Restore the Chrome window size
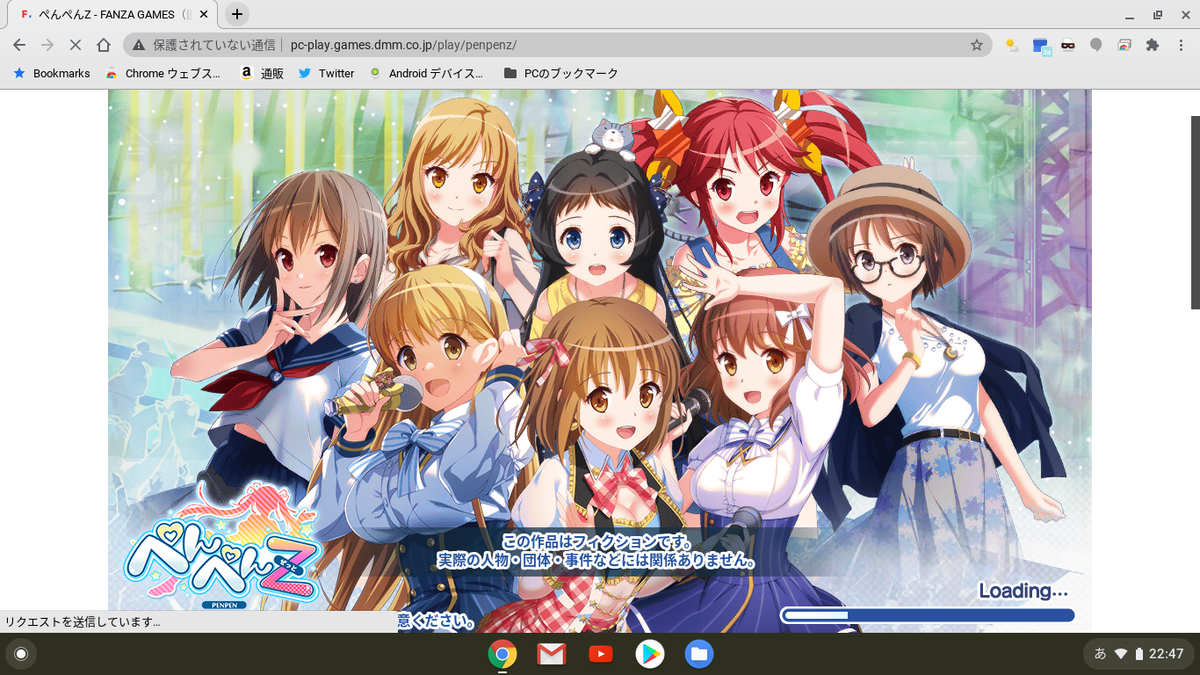Viewport: 1200px width, 675px height. (x=1157, y=14)
